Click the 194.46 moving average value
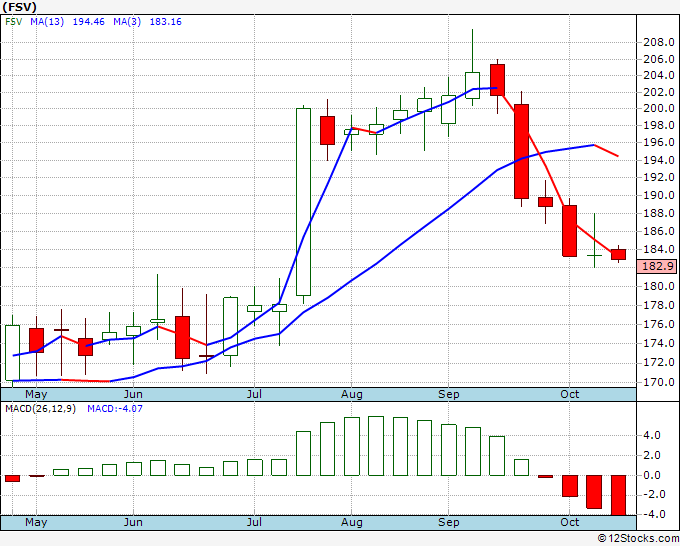Screen dimensions: 680x546 tap(88, 22)
